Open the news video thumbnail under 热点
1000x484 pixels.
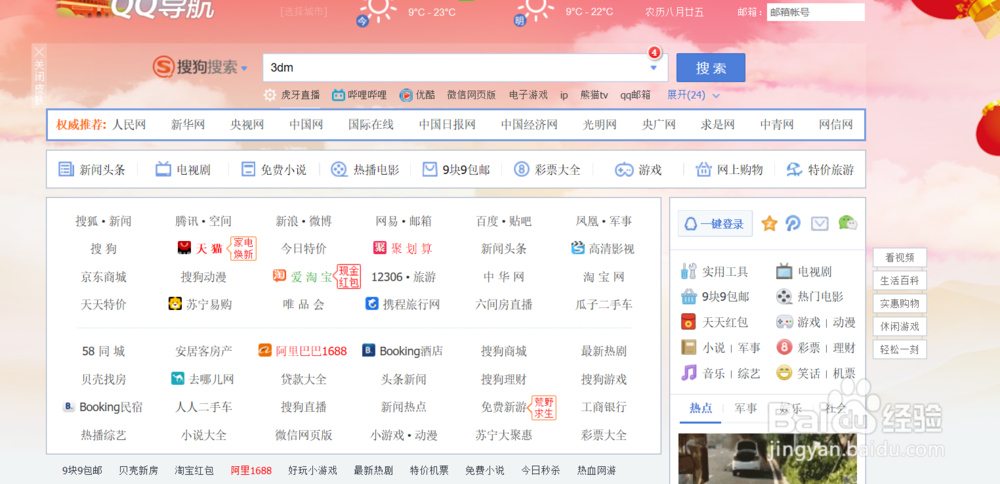tap(767, 458)
